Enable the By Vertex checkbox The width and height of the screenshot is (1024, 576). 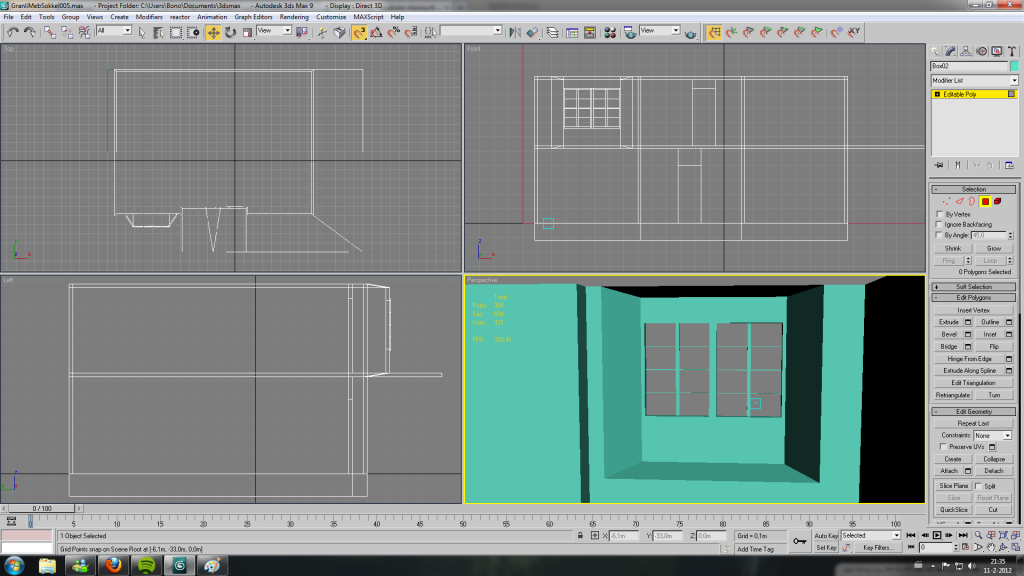click(x=939, y=214)
